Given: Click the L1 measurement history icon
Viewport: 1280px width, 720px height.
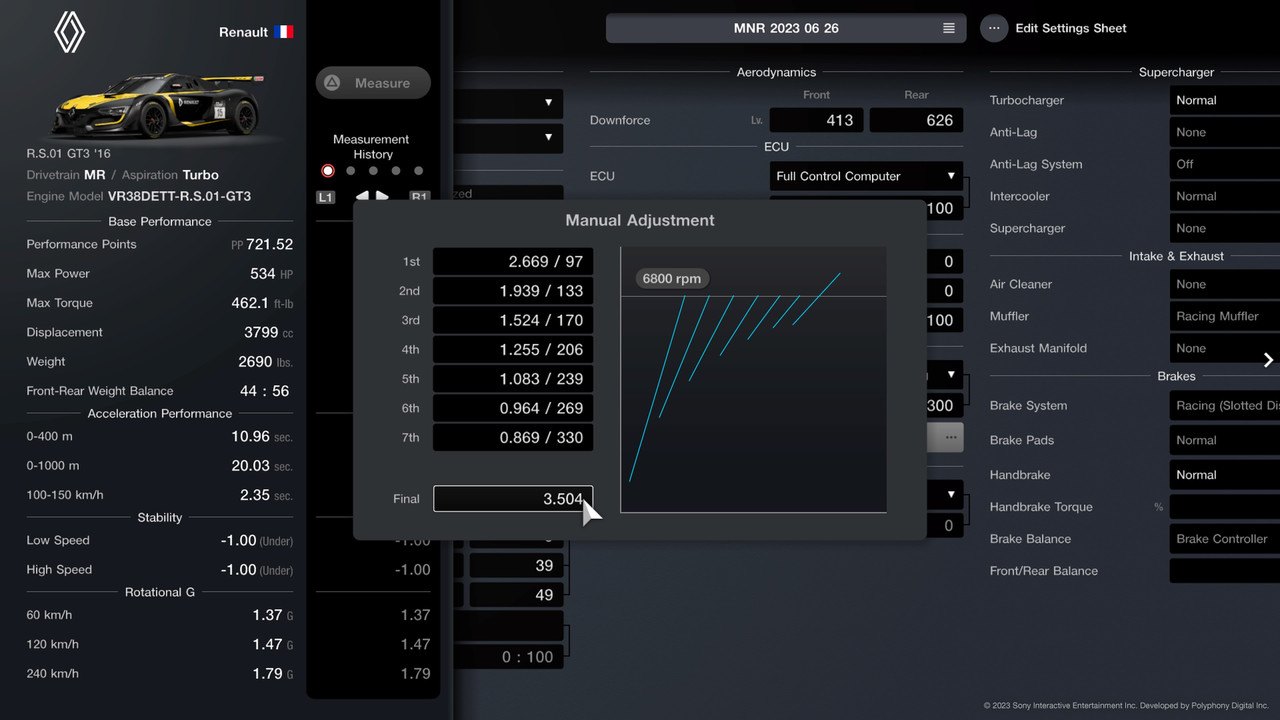Looking at the screenshot, I should pos(326,197).
